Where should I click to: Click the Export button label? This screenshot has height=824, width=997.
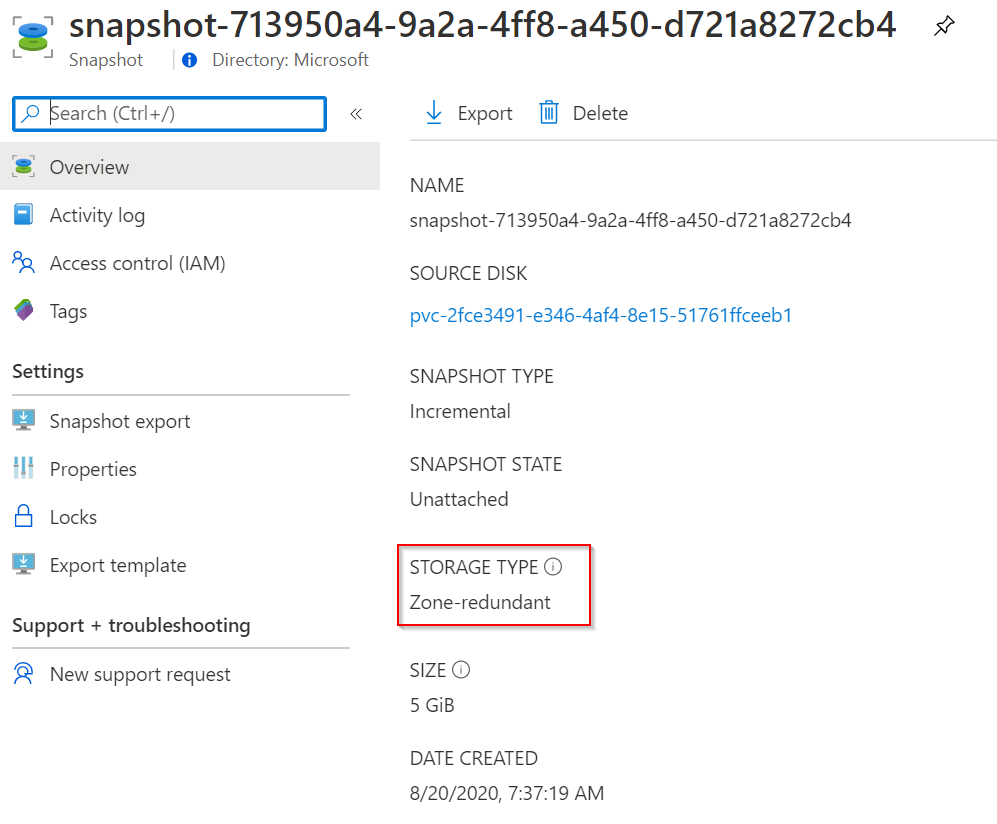[x=485, y=114]
